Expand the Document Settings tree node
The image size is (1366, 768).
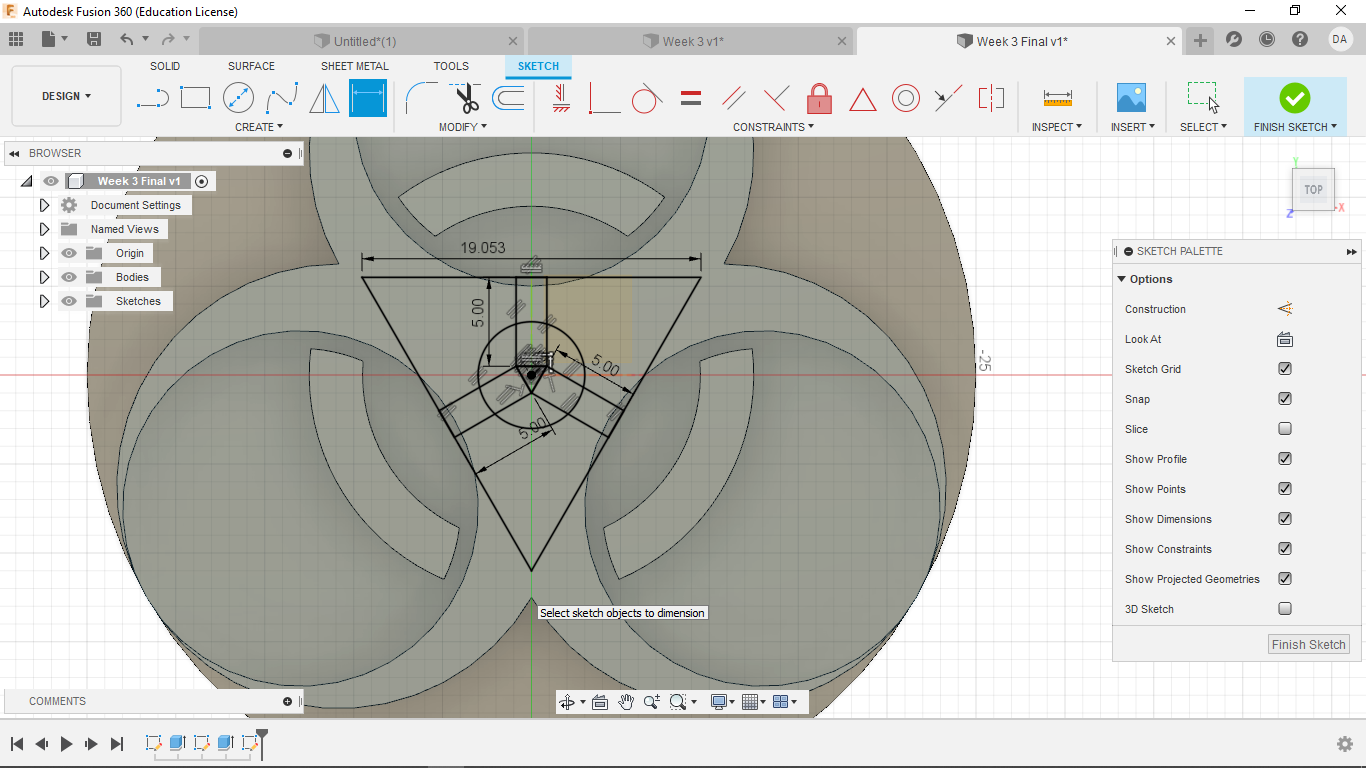click(44, 205)
